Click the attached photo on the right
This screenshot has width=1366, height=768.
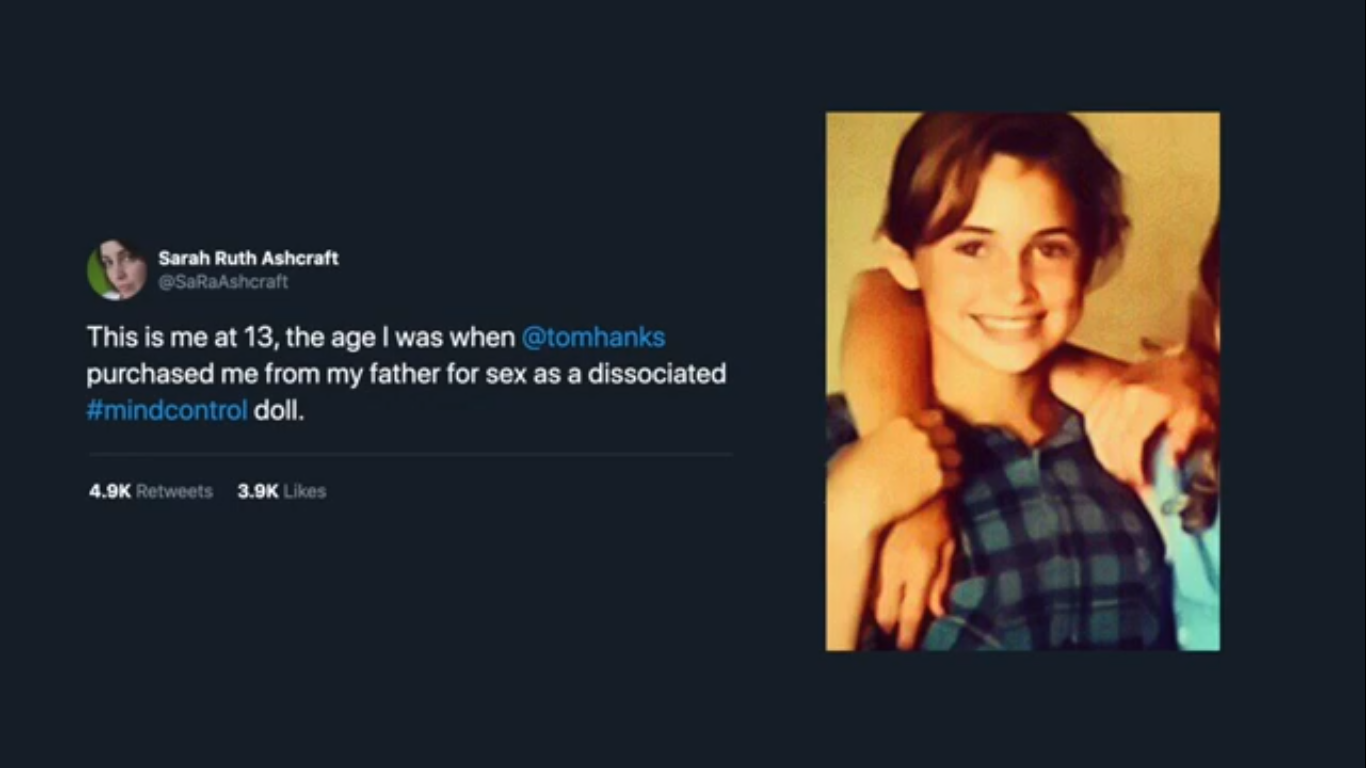(1022, 381)
